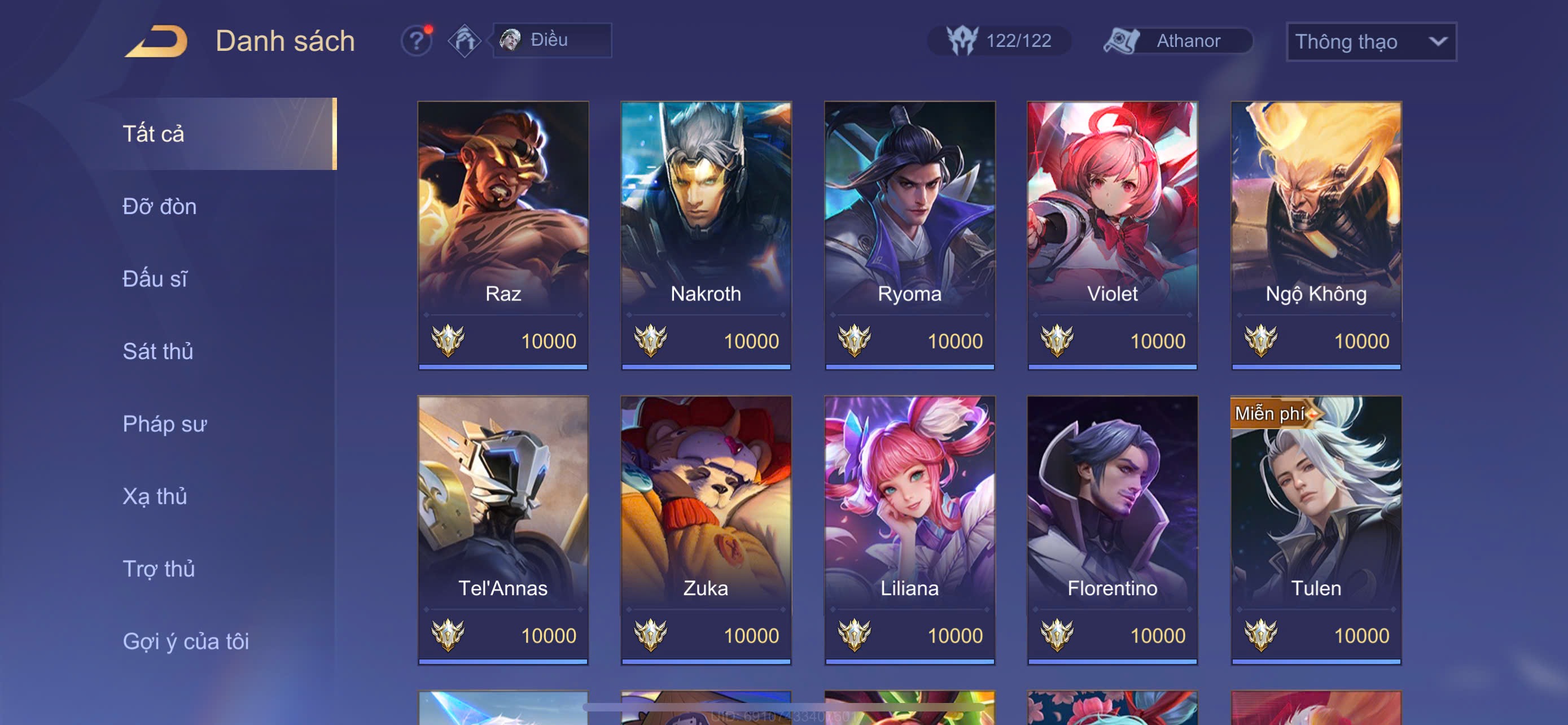Screen dimensions: 1568x725
Task: Click the Điều player avatar
Action: pos(510,40)
